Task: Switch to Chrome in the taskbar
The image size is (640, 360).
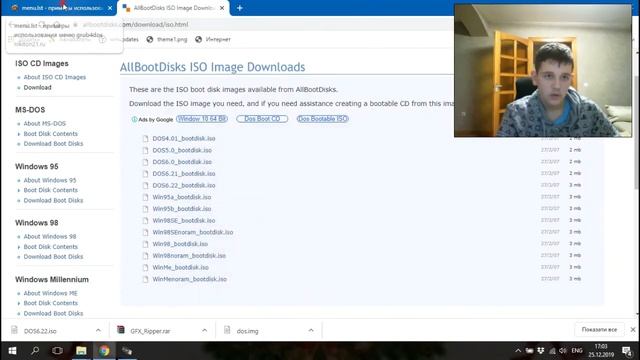Action: (104, 351)
